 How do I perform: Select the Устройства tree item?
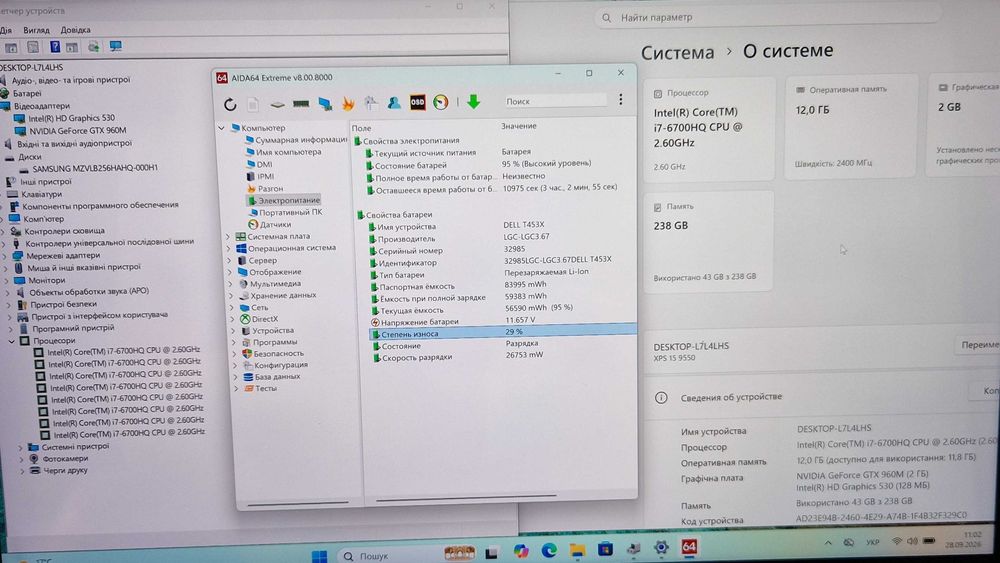[x=267, y=331]
